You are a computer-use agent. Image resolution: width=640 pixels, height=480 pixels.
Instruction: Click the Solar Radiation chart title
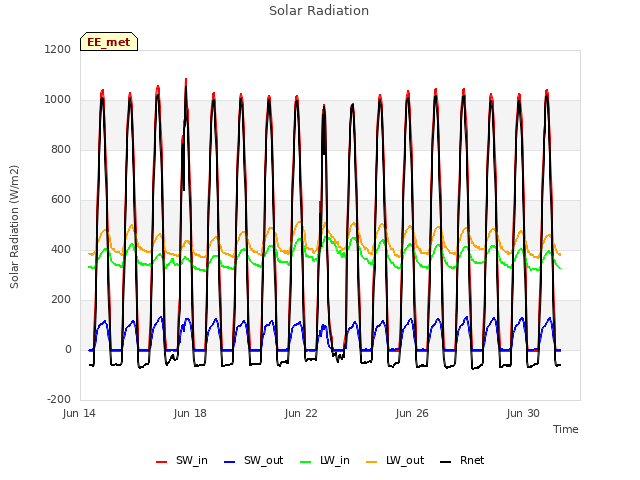click(319, 11)
